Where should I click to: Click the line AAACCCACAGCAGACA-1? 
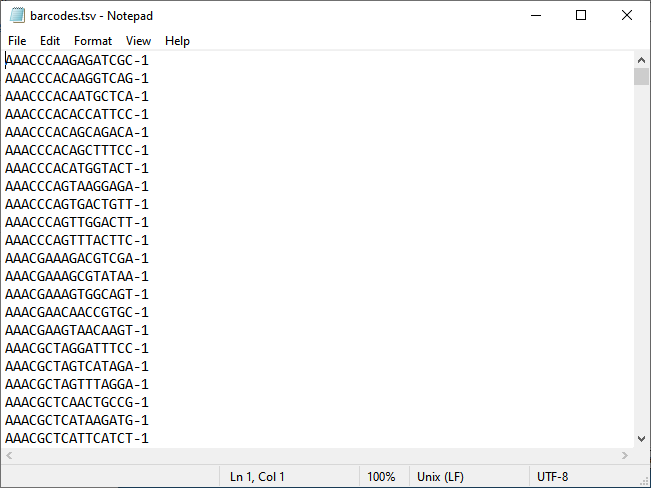pyautogui.click(x=77, y=132)
